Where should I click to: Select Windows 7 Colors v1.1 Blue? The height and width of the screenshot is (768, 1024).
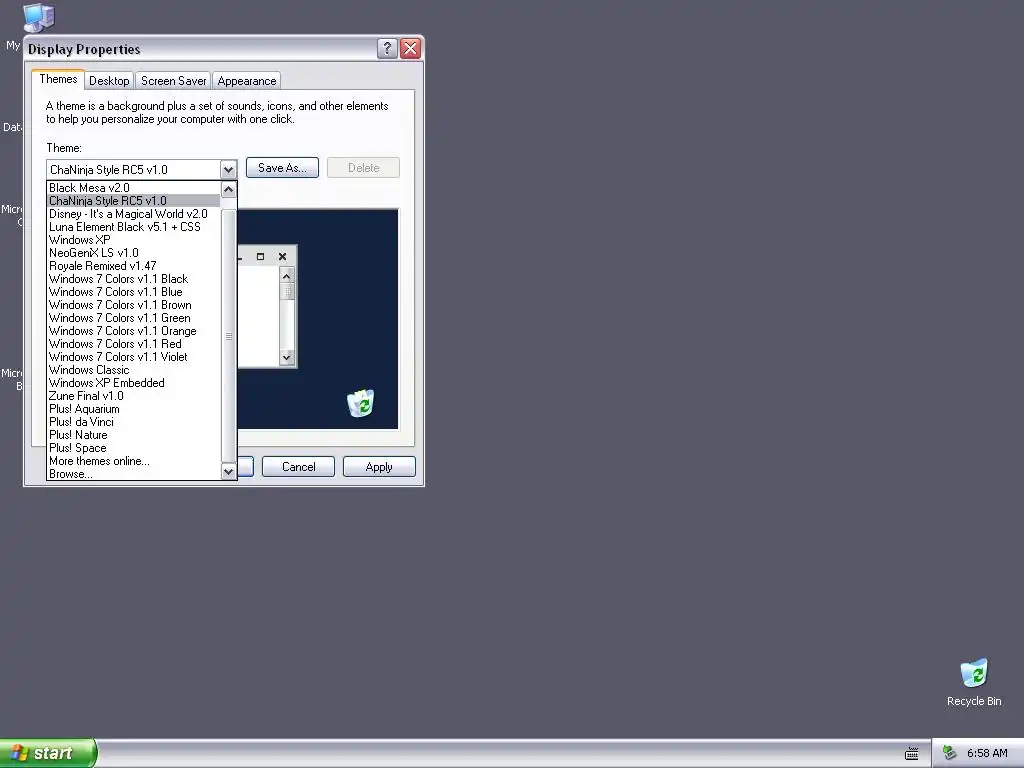coord(135,292)
